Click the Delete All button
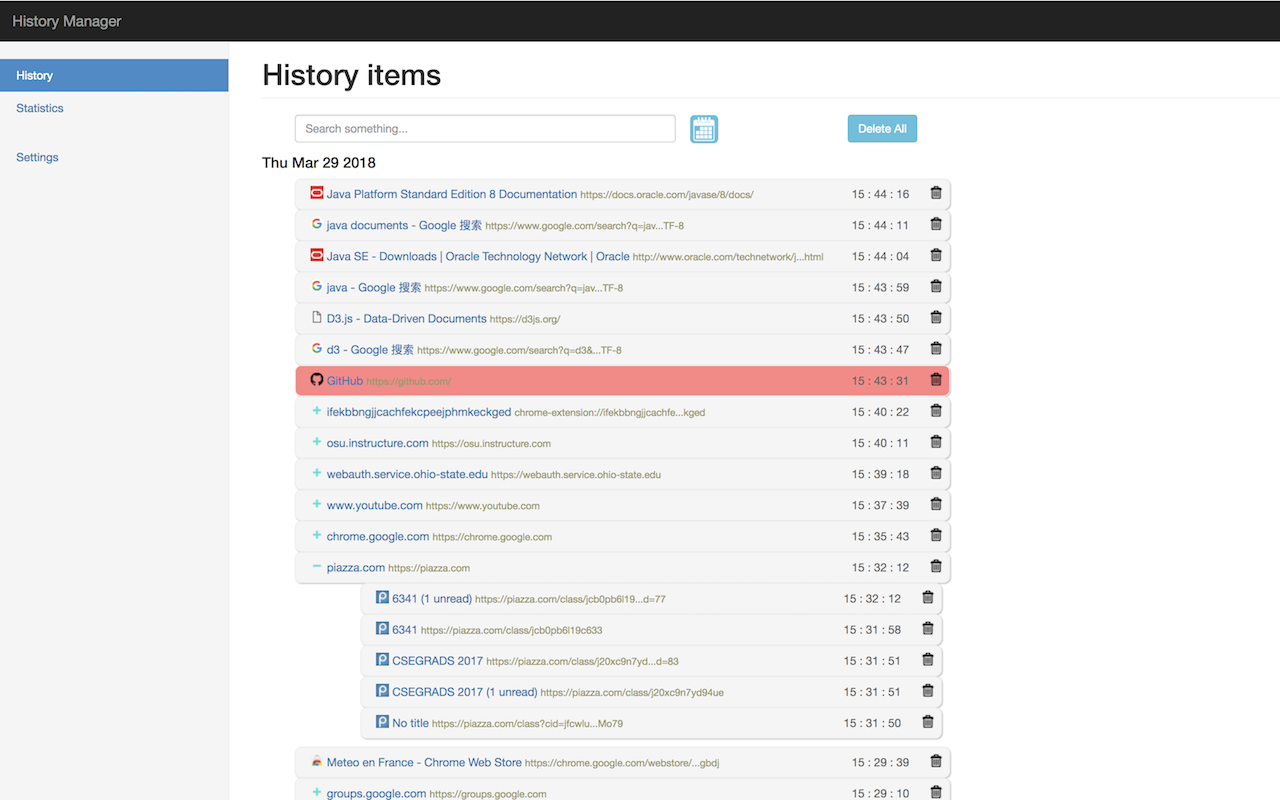The height and width of the screenshot is (800, 1280). (x=882, y=129)
